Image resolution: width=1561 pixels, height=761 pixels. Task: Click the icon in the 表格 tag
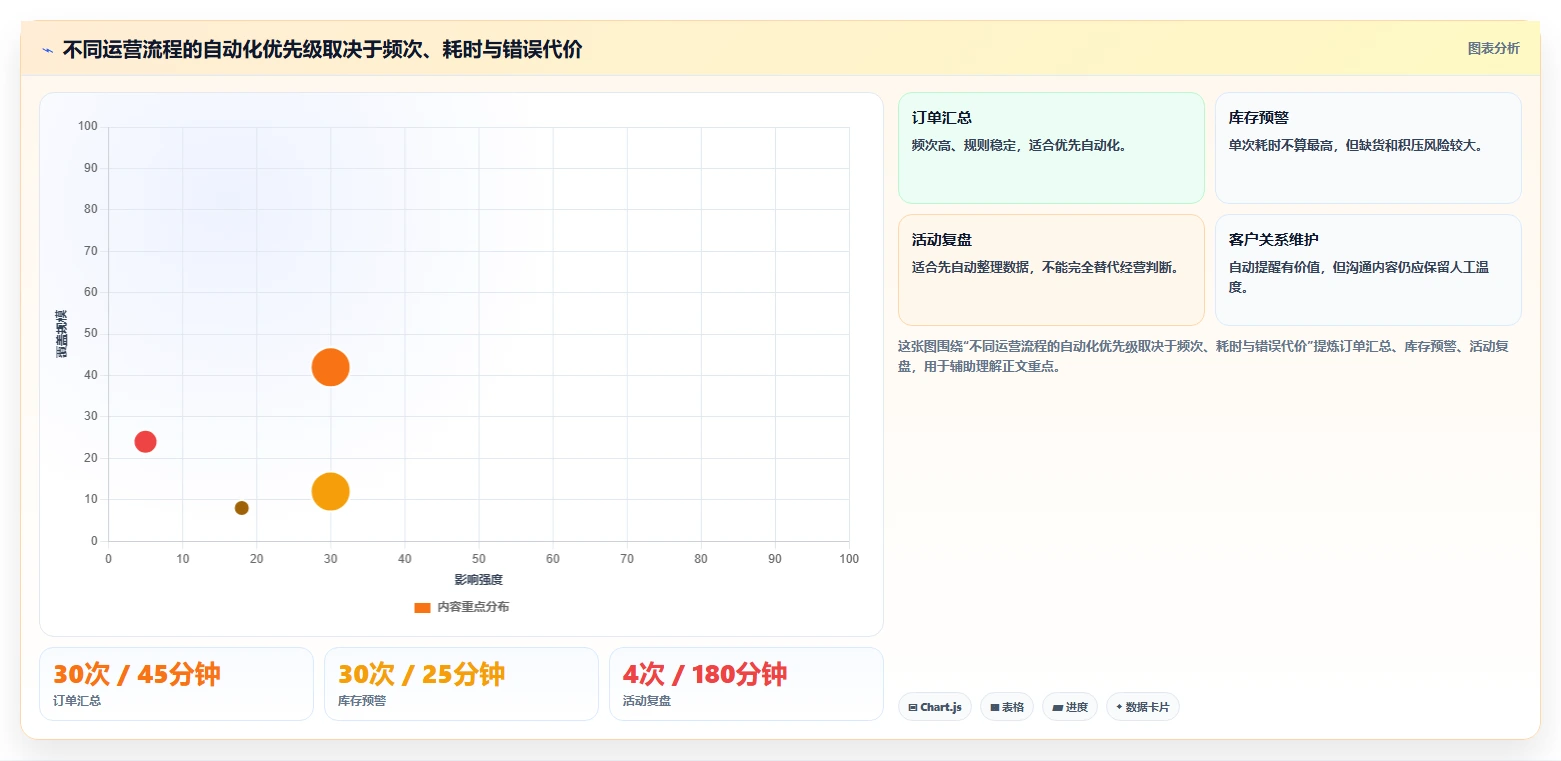995,707
